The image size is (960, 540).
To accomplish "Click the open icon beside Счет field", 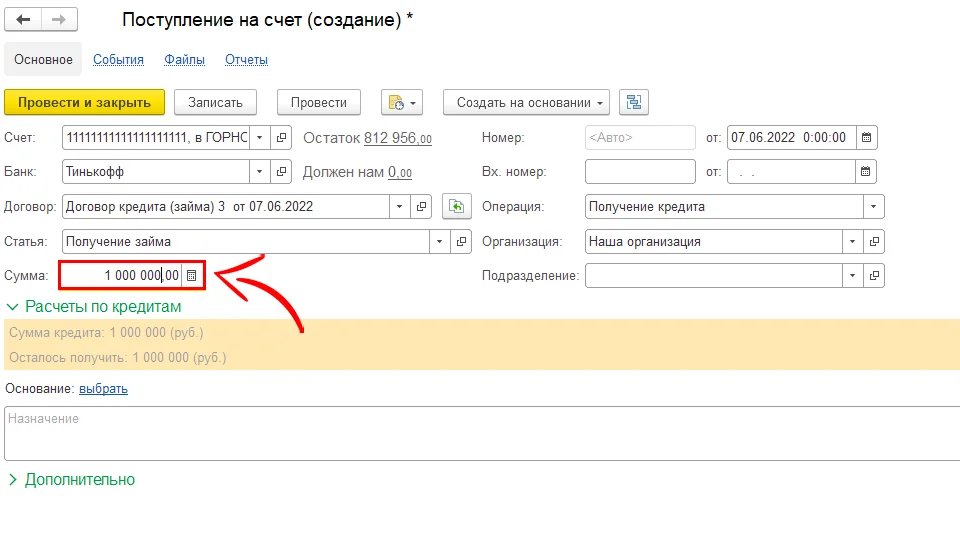I will pyautogui.click(x=282, y=138).
